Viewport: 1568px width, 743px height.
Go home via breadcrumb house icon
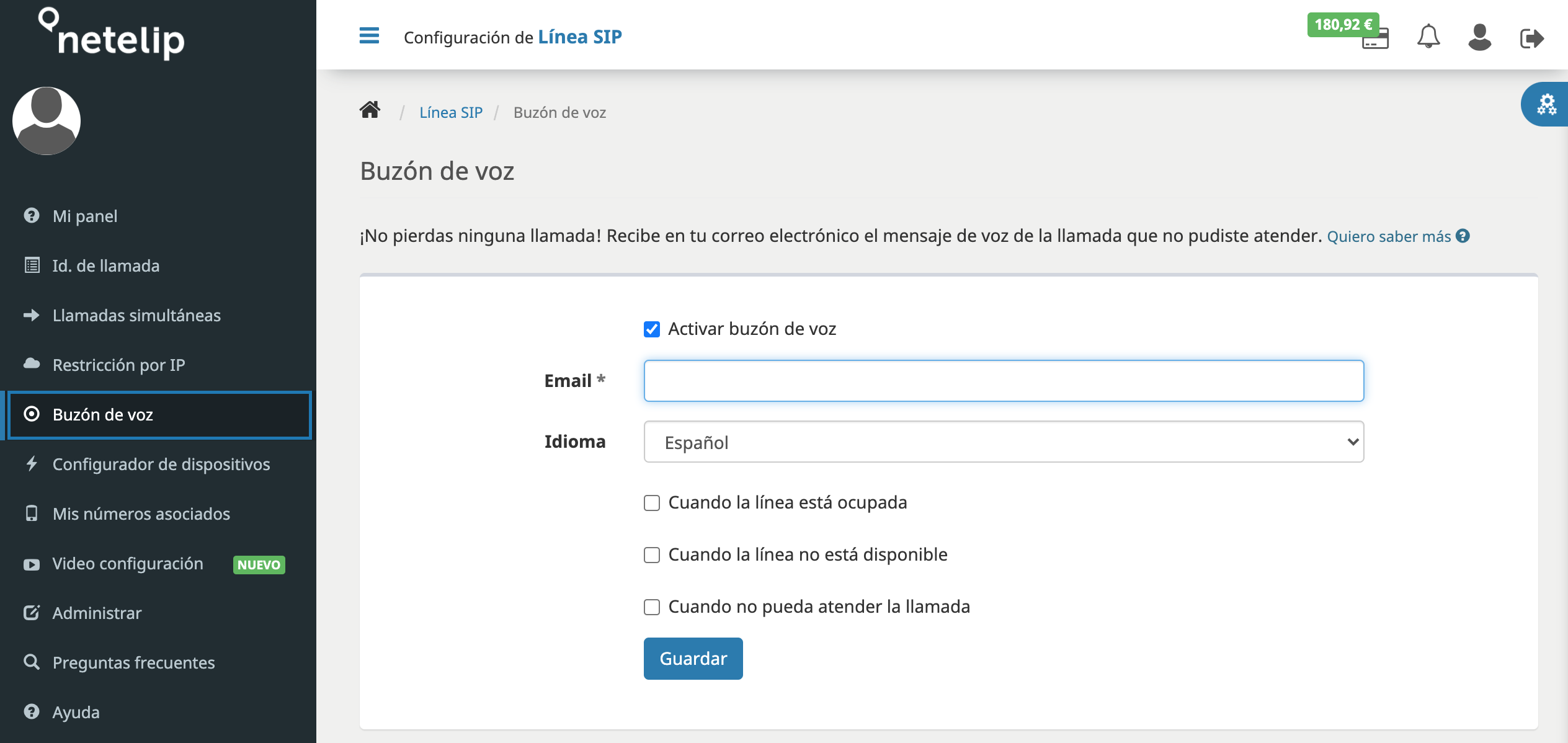click(x=370, y=110)
